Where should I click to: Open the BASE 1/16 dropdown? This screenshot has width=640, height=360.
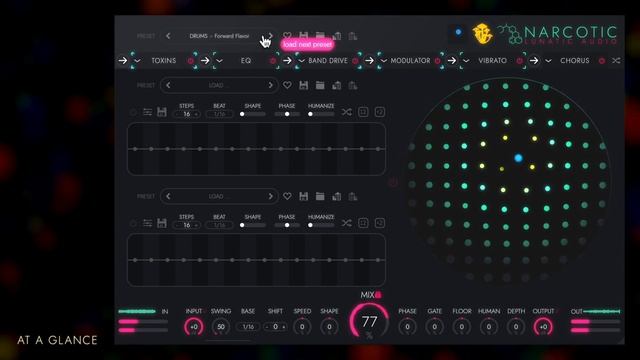[x=248, y=327]
